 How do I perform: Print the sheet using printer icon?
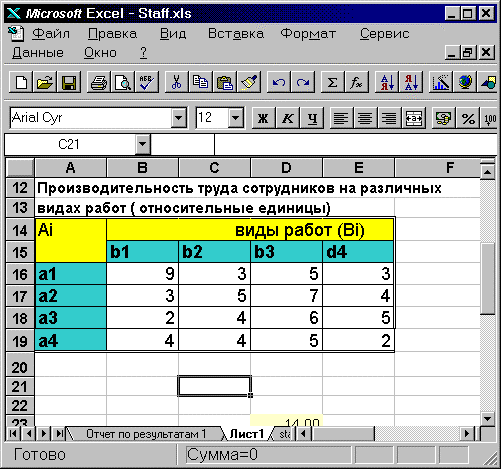pos(99,82)
